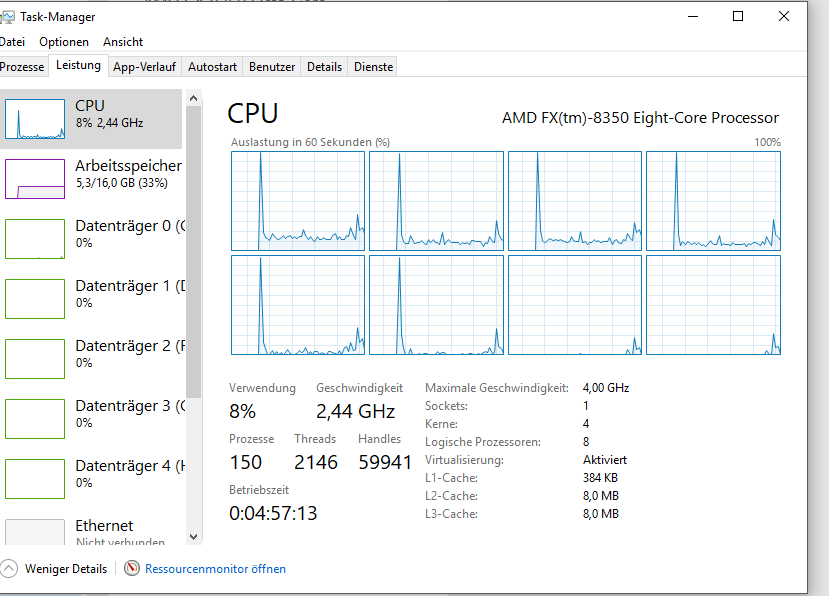
Task: Switch to the Autostart tab
Action: [x=211, y=65]
